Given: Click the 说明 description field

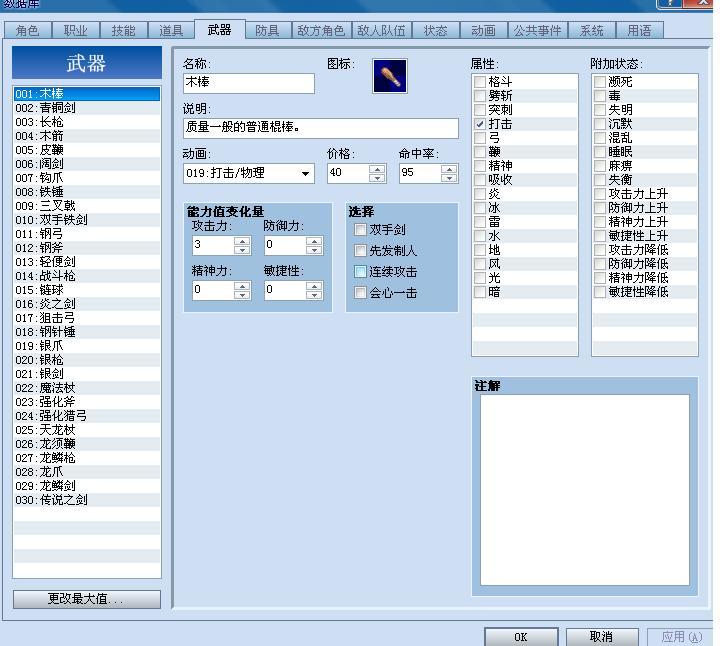Looking at the screenshot, I should pos(321,128).
